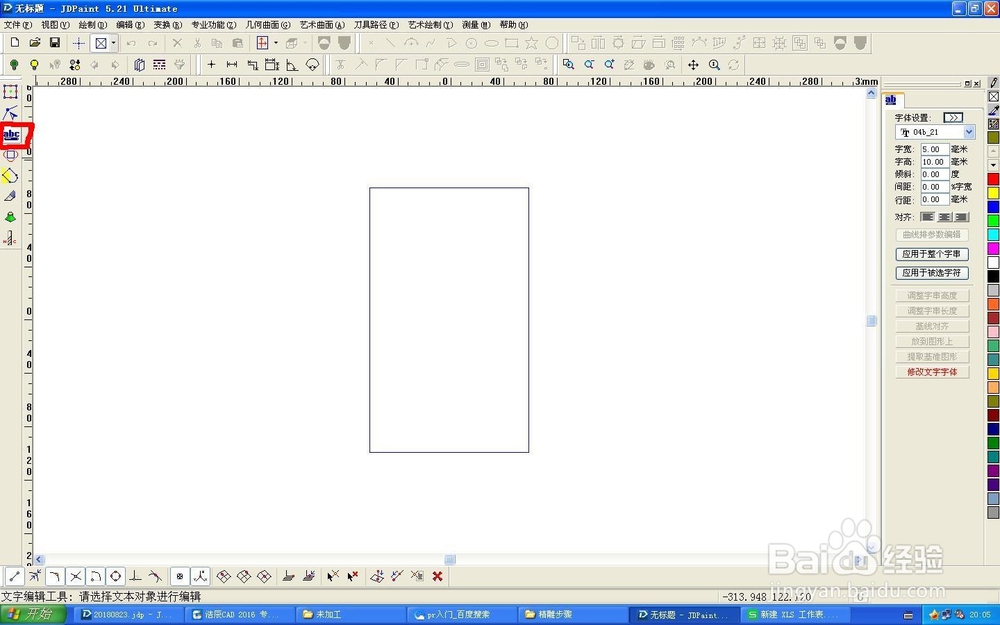The height and width of the screenshot is (625, 1000).
Task: Select the abc text tool in left sidebar
Action: click(11, 134)
